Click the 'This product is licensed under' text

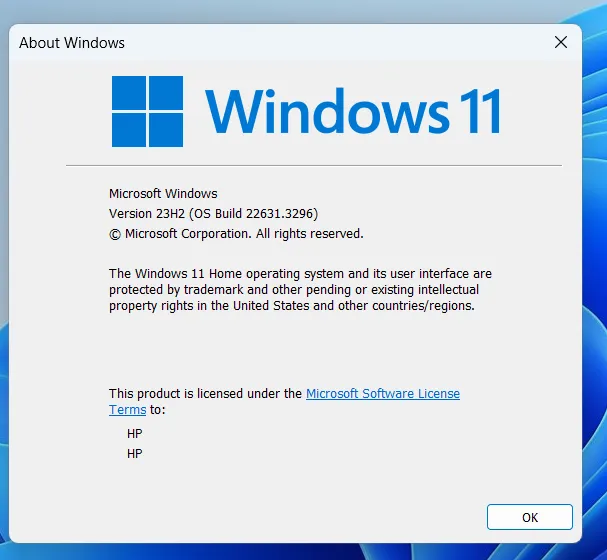coord(205,394)
